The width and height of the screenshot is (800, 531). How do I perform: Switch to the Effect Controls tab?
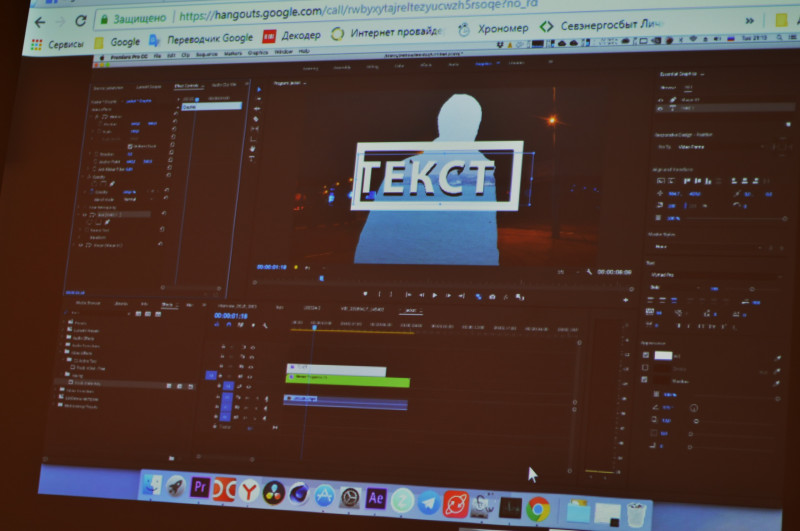coord(187,86)
